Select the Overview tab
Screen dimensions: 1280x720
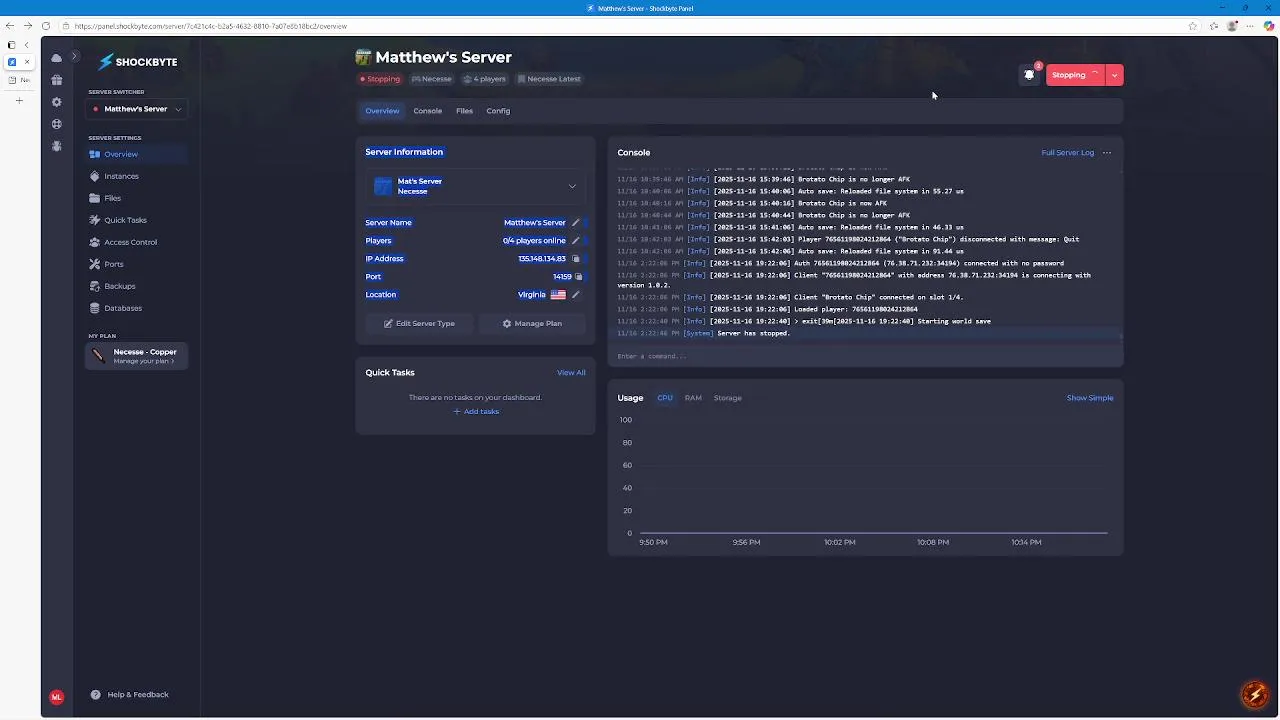pos(382,111)
